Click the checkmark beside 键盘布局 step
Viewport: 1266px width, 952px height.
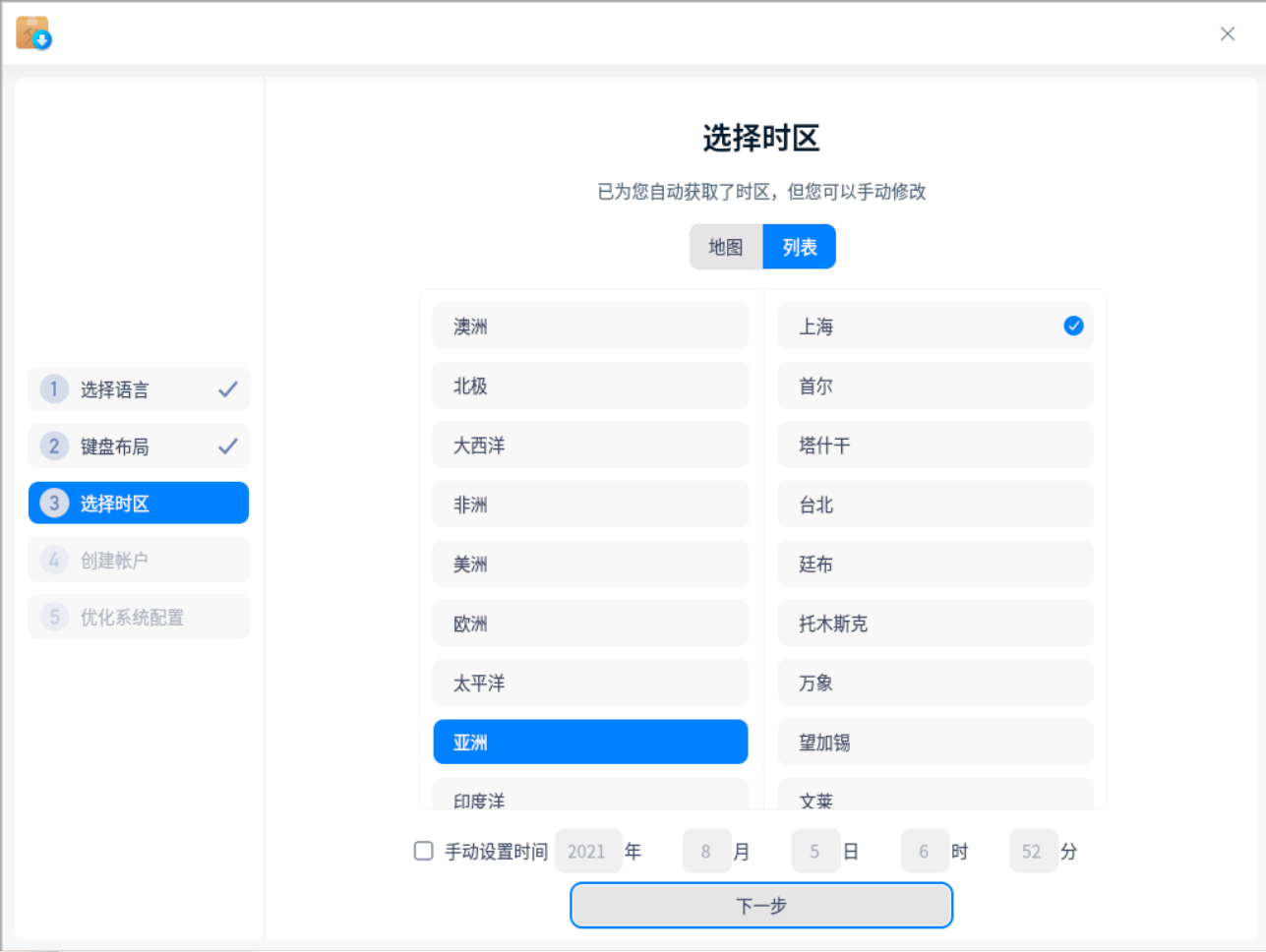tap(228, 446)
